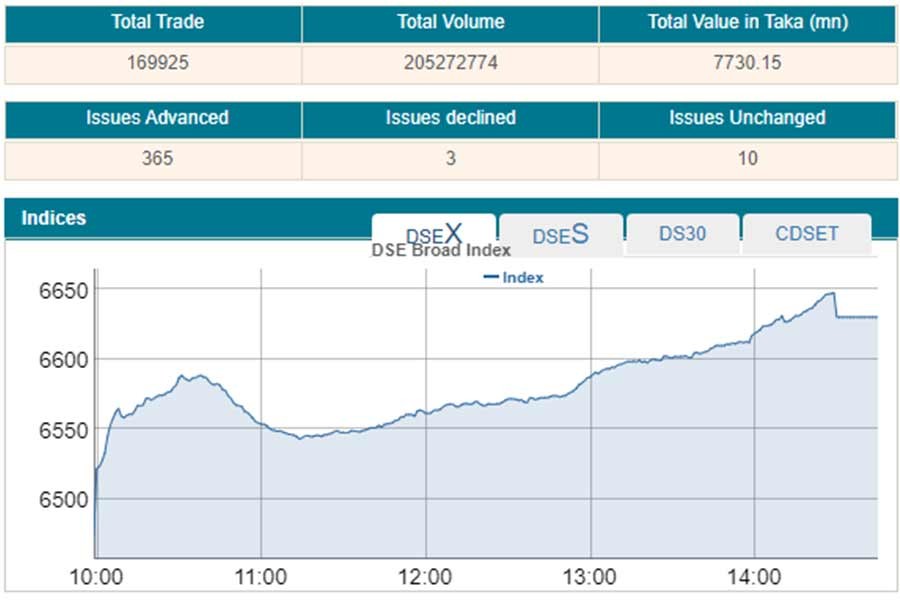The height and width of the screenshot is (600, 900).
Task: Select the 7730.15 total value cell
Action: coord(747,64)
